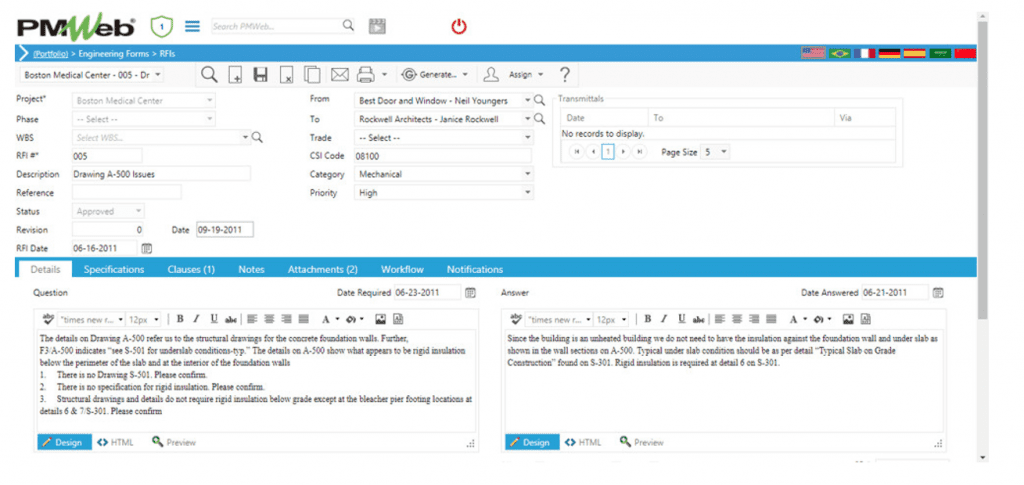Switch to the Workflow tab
Viewport: 1024px width, 485px height.
(402, 269)
